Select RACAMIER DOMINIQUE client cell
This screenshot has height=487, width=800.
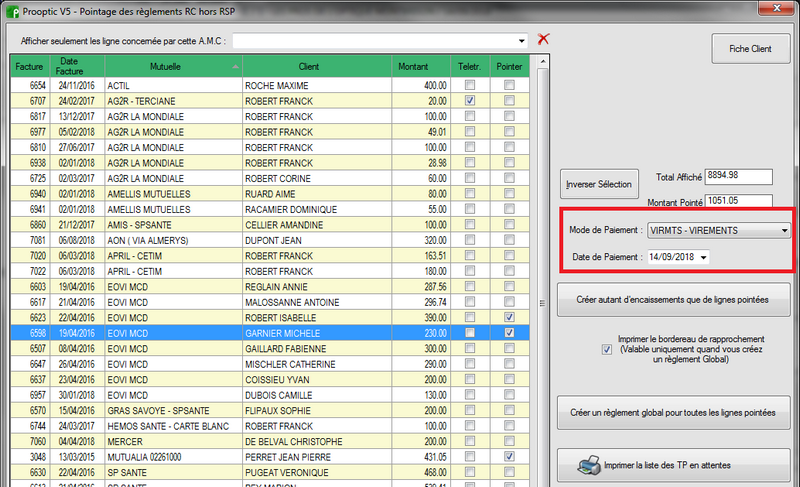317,209
